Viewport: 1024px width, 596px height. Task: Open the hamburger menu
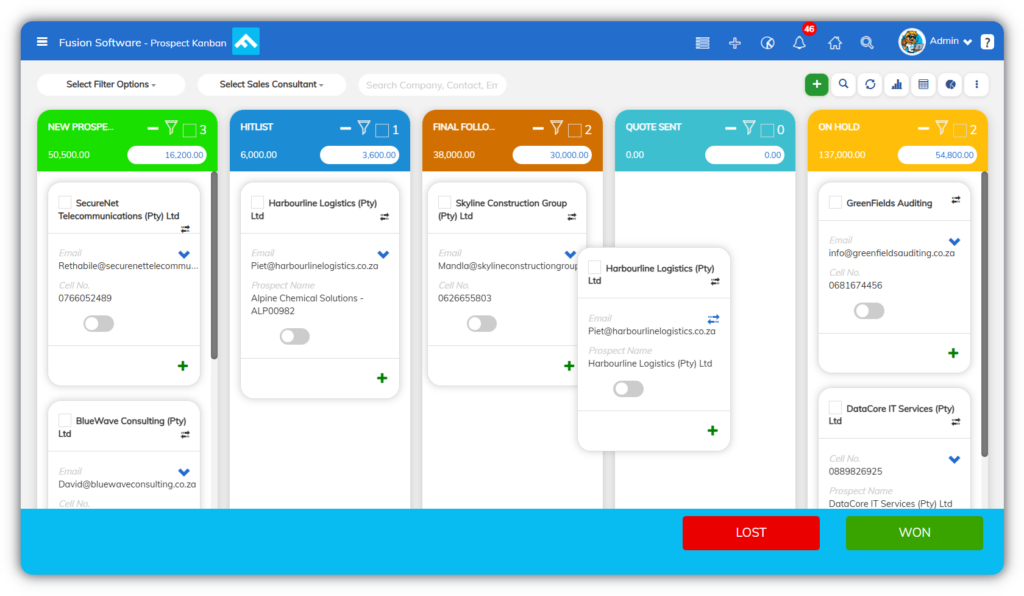42,42
